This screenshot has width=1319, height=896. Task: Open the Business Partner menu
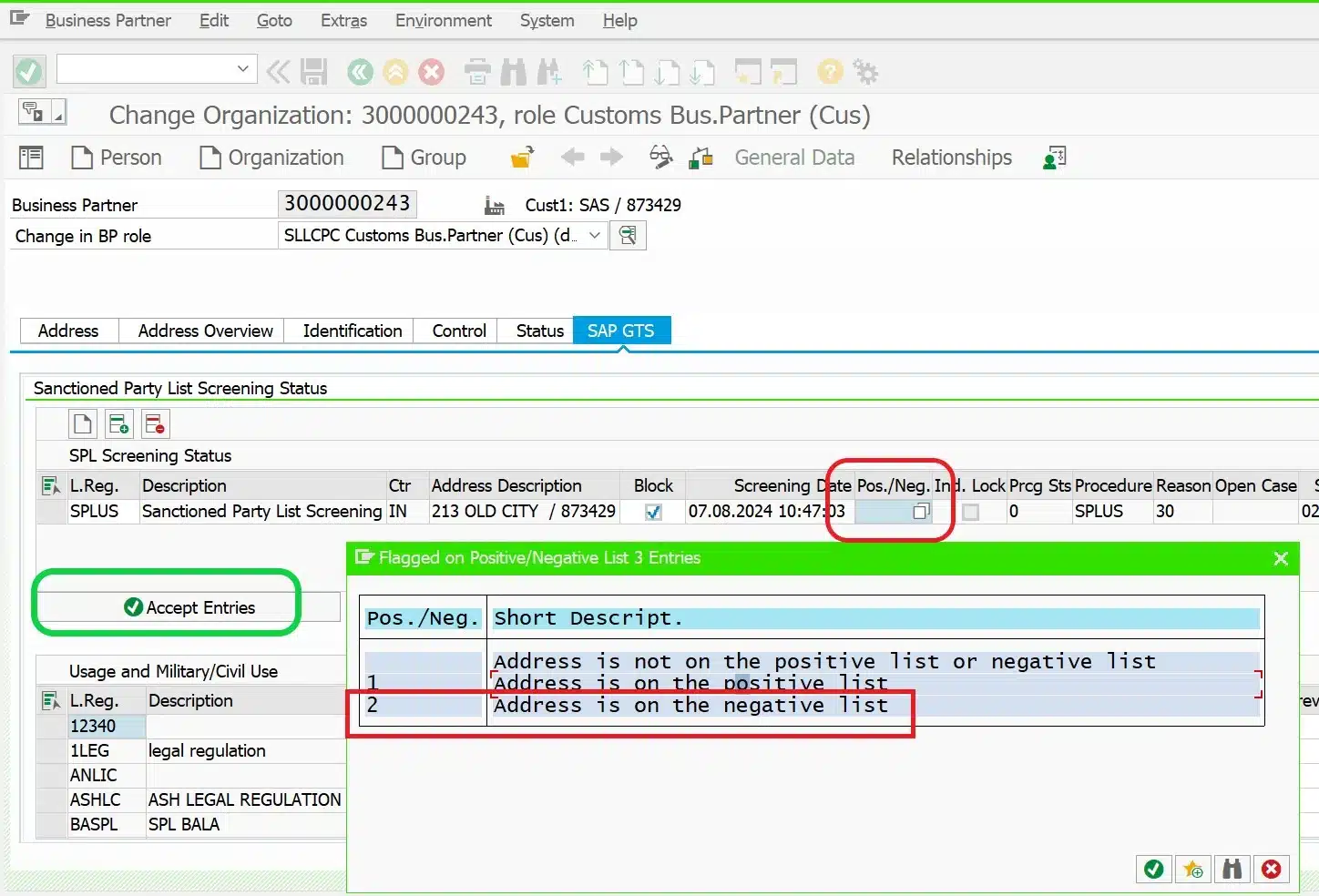pos(107,20)
